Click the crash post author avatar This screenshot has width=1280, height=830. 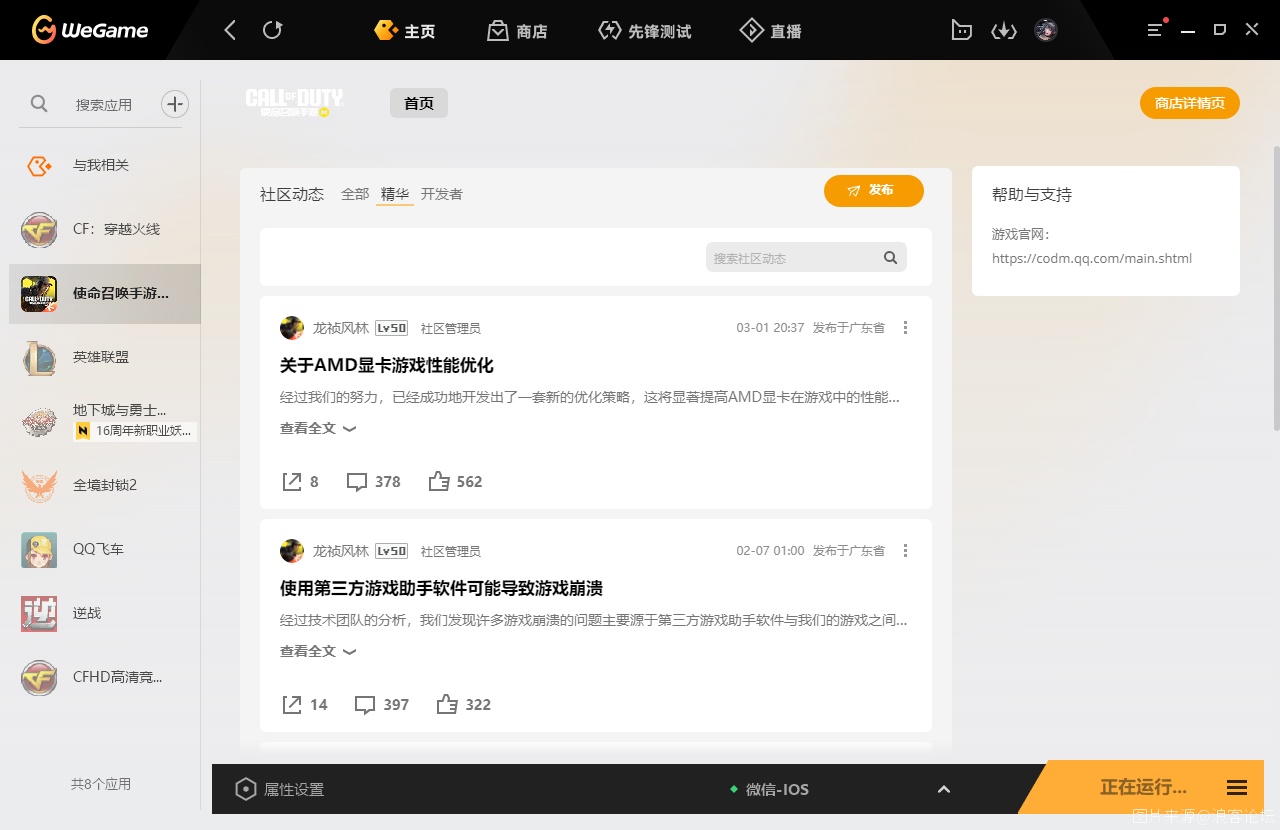click(x=292, y=551)
